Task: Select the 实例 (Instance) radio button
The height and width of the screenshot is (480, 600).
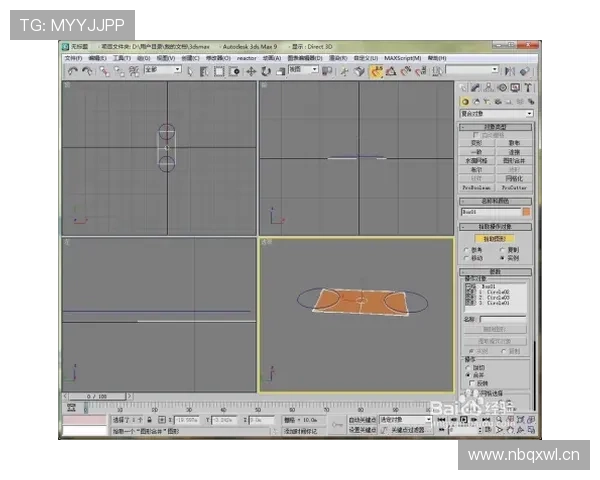Action: point(502,258)
